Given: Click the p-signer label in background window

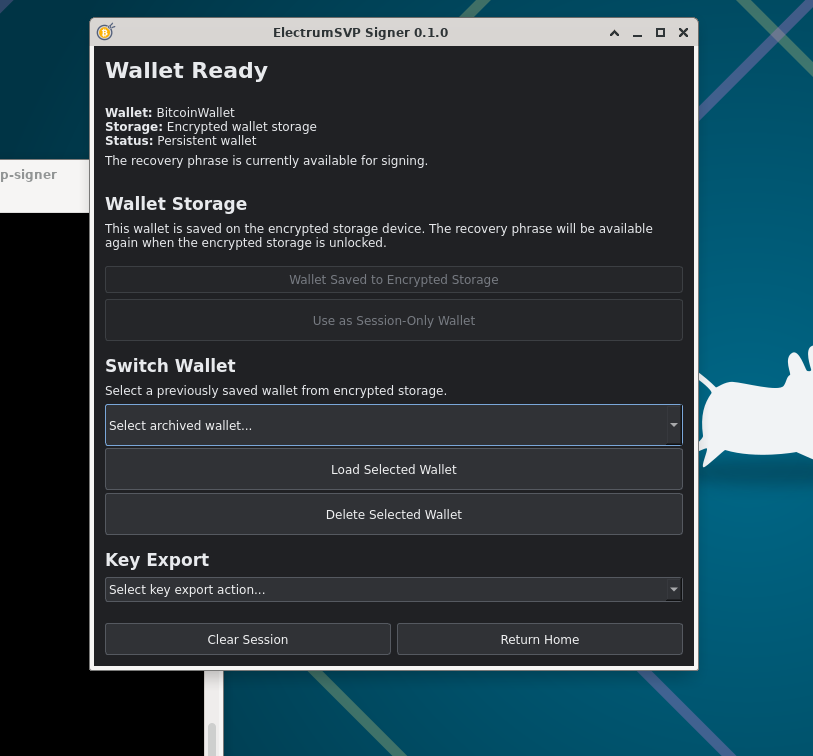Looking at the screenshot, I should pos(29,175).
